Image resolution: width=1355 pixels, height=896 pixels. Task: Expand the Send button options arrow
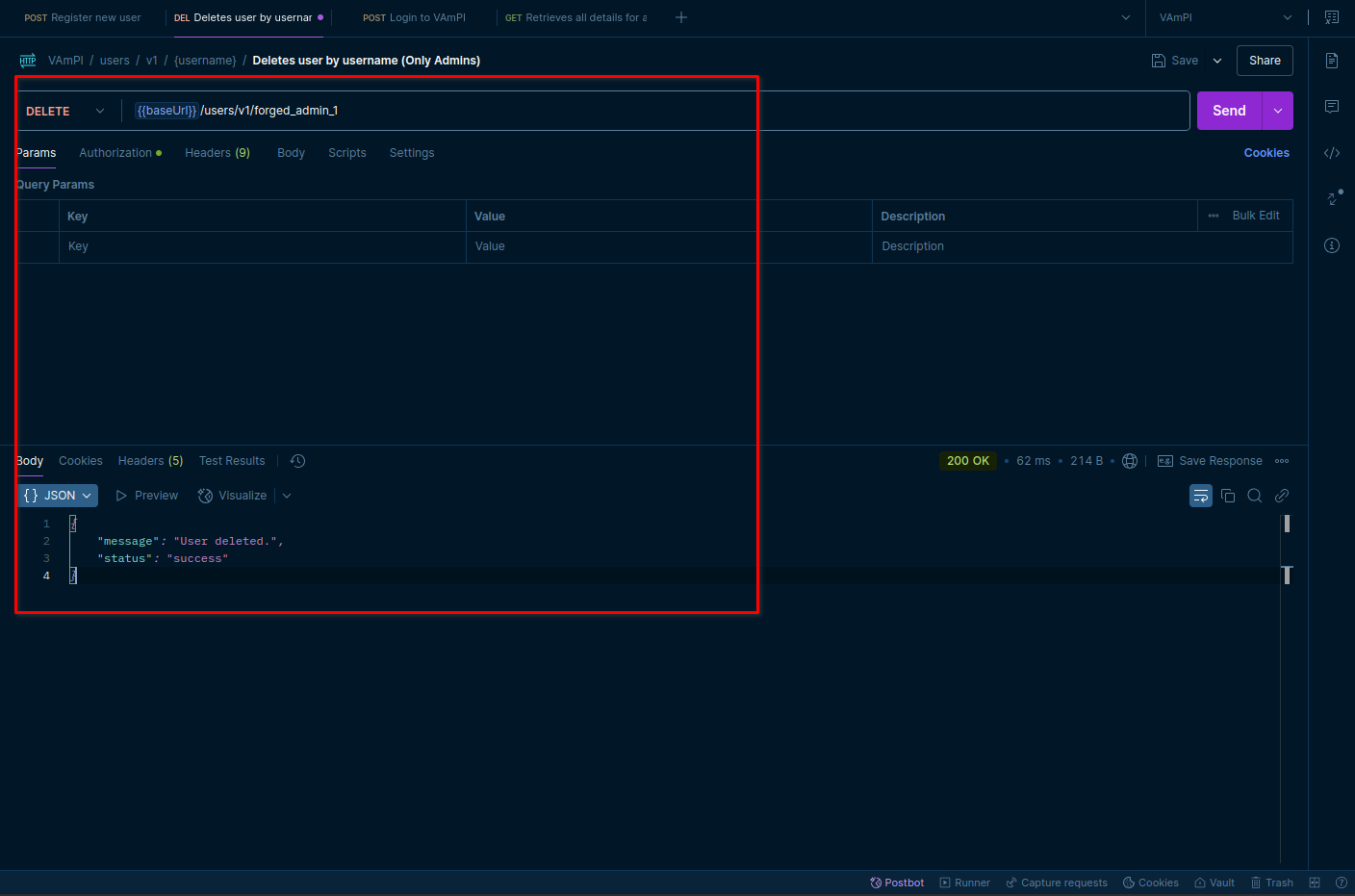[1278, 111]
